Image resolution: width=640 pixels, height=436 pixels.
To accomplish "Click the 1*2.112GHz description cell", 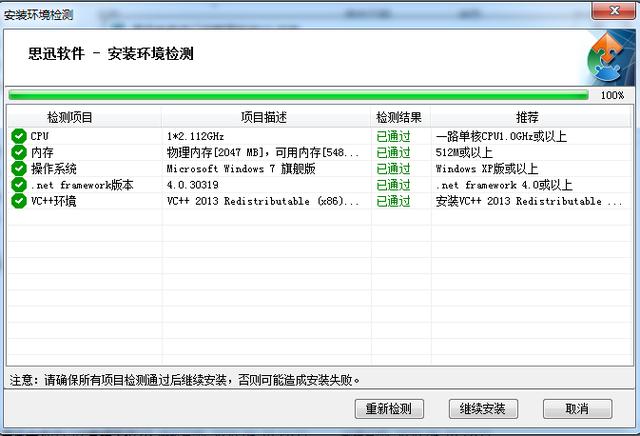I will point(196,136).
